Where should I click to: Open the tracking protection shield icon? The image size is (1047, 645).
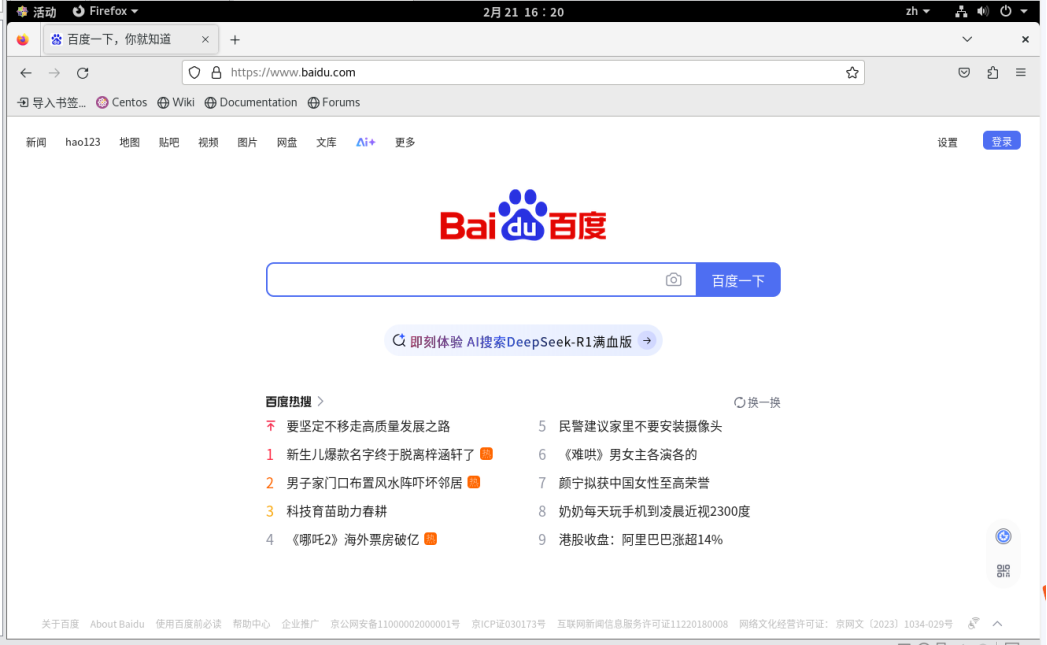pyautogui.click(x=194, y=73)
